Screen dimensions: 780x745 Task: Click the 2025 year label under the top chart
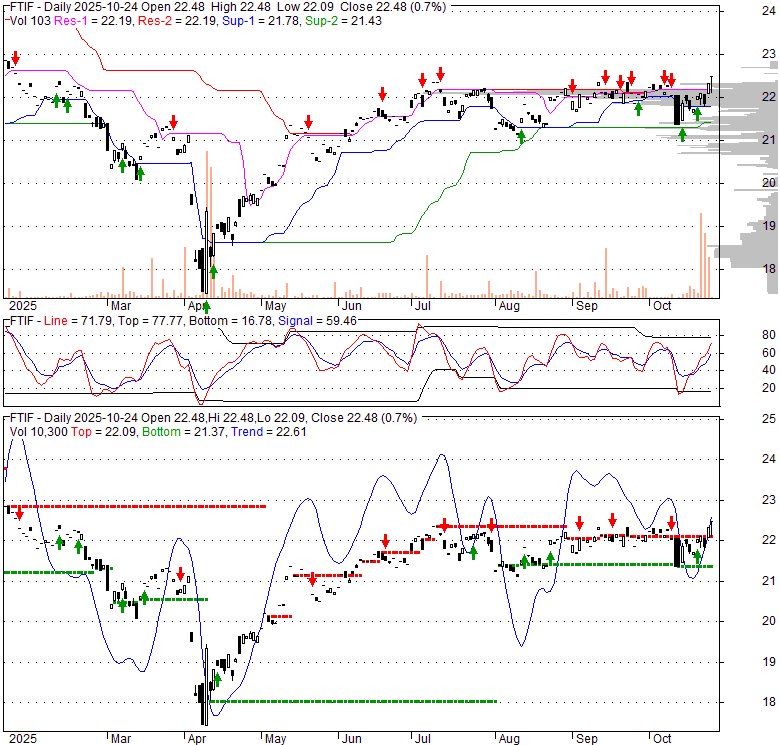(x=23, y=304)
